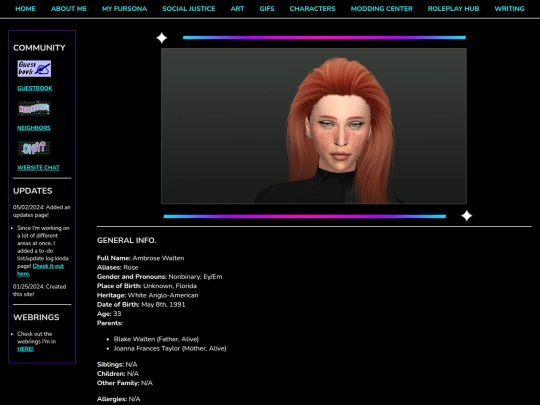
Task: Click 'Unknown, Florida' place of birth
Action: [x=170, y=286]
